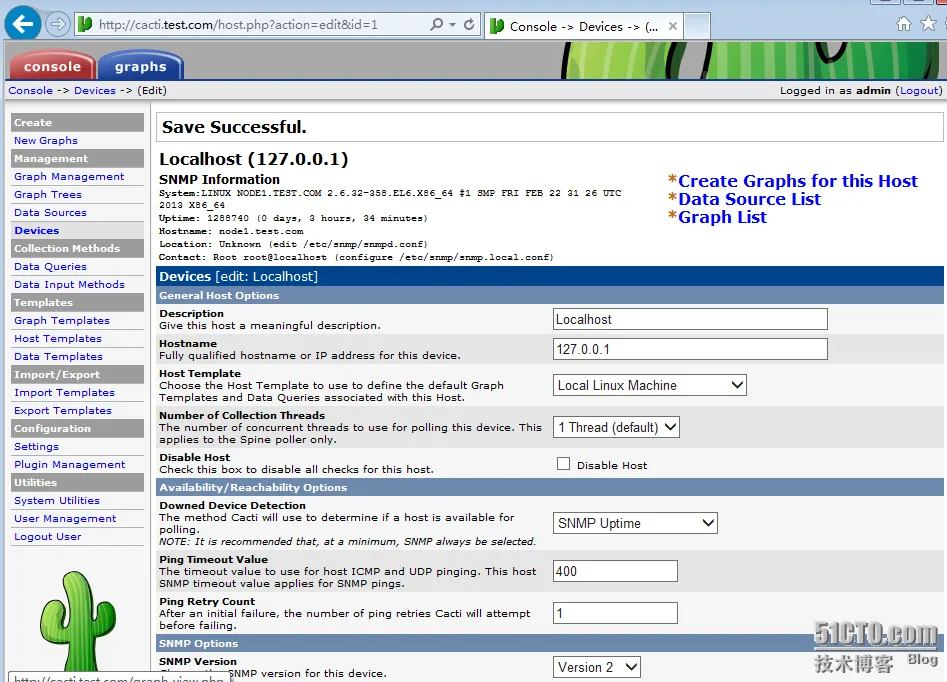Open Graph Trees in sidebar
The width and height of the screenshot is (947, 682).
tap(48, 195)
